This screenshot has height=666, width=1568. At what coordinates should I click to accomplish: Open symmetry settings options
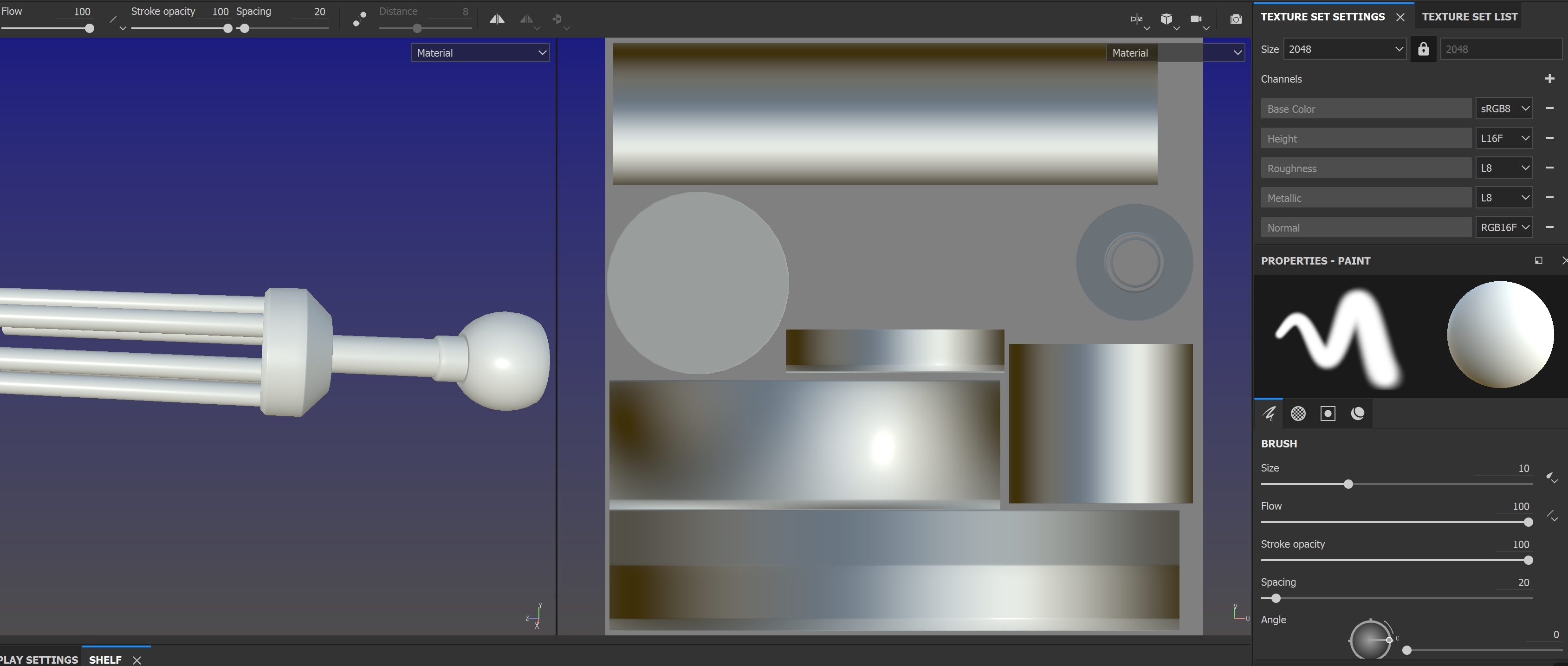pyautogui.click(x=528, y=20)
